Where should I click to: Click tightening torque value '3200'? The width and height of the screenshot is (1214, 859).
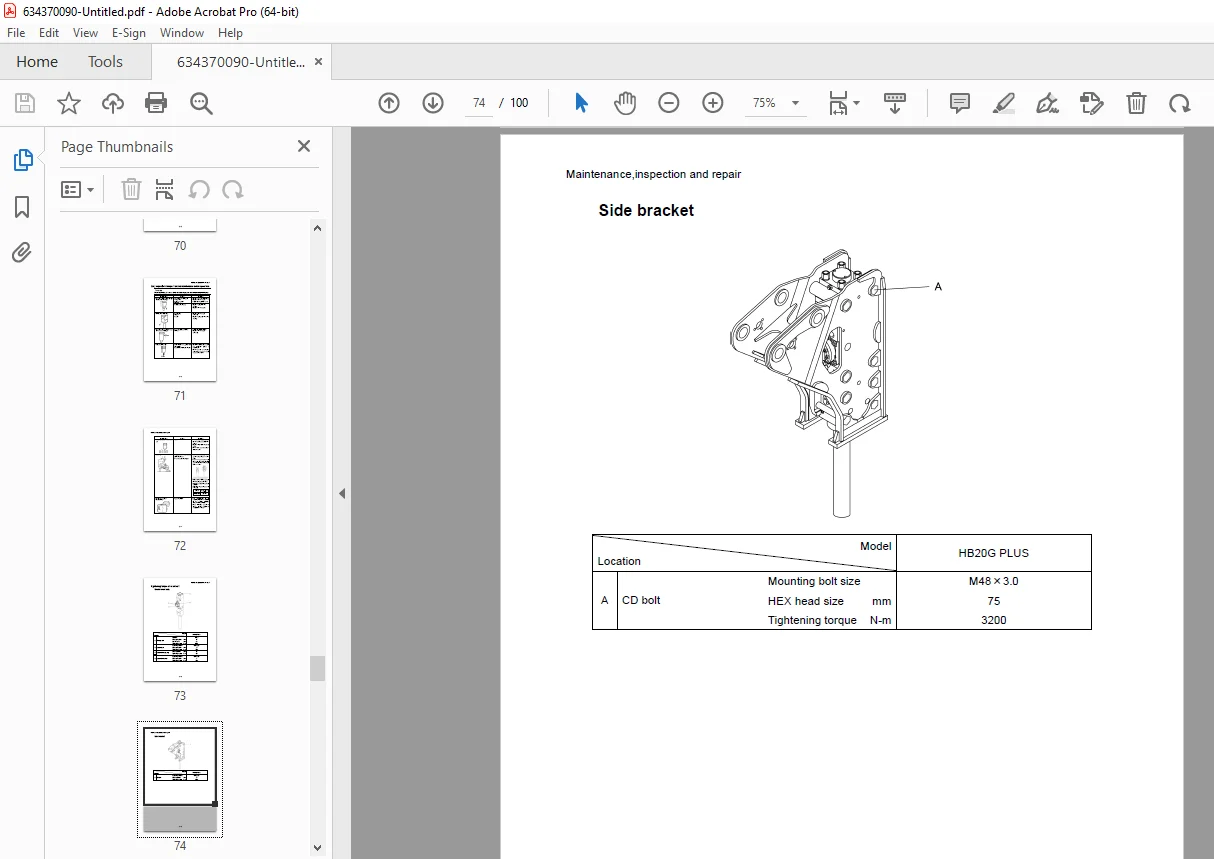pyautogui.click(x=993, y=620)
